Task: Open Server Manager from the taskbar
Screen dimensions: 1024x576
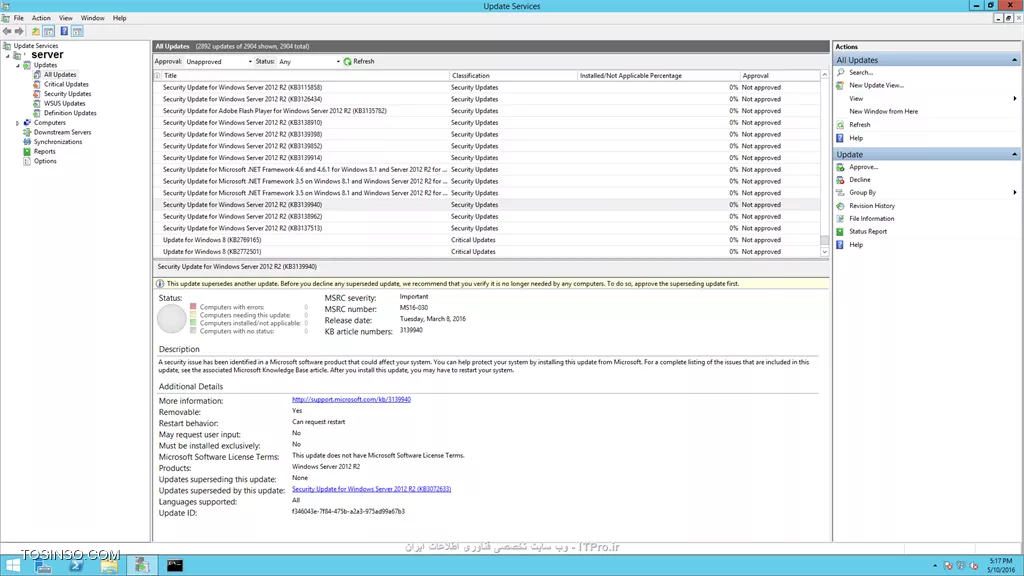Action: 43,566
